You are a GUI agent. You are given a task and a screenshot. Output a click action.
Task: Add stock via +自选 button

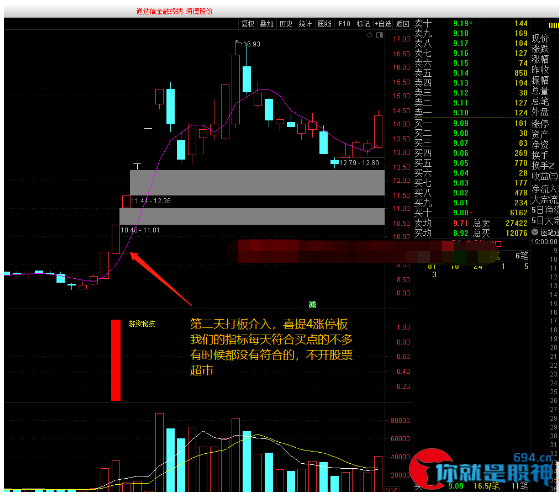click(x=383, y=24)
